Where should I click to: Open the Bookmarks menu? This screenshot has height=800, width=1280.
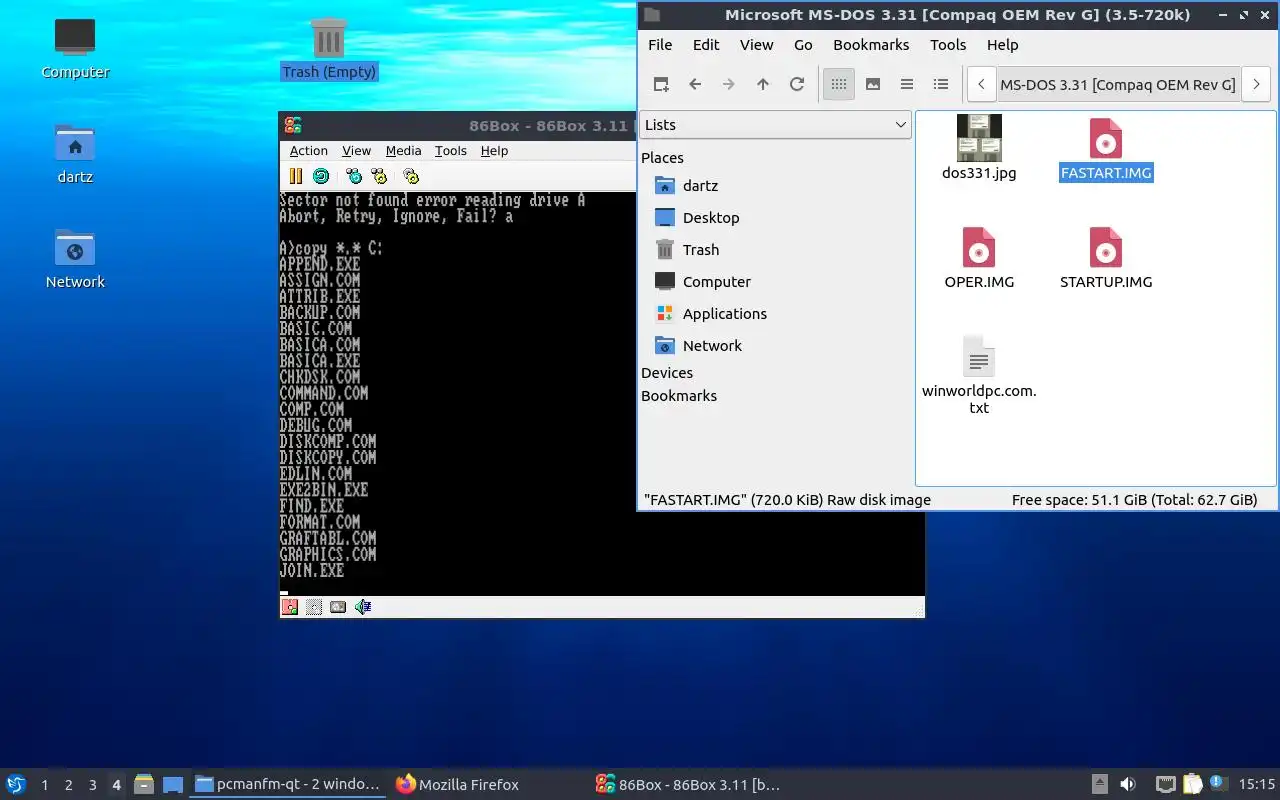pyautogui.click(x=871, y=44)
